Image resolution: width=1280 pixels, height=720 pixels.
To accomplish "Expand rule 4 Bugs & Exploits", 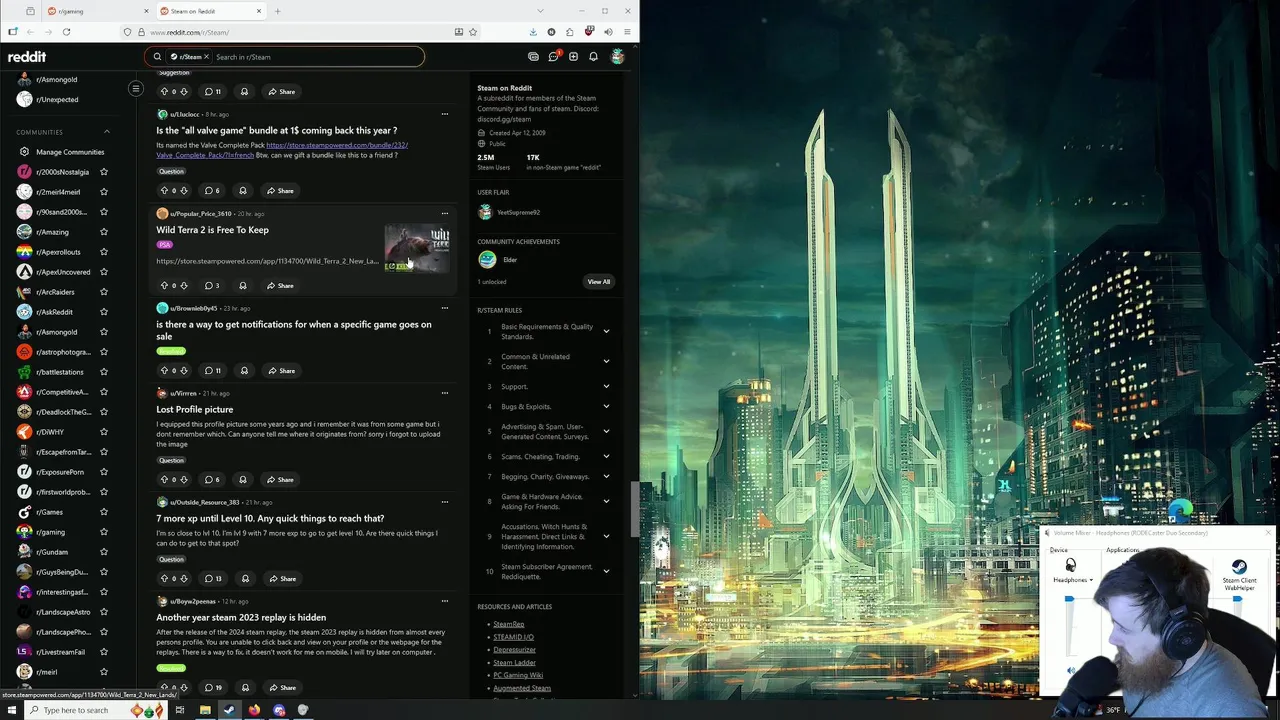I will 606,406.
